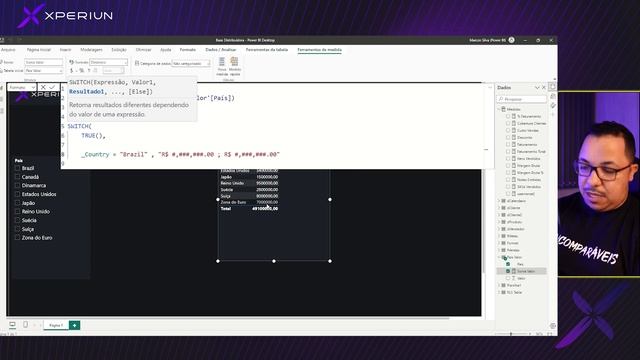Check the Suécia option in slicer
The height and width of the screenshot is (360, 640).
17,220
